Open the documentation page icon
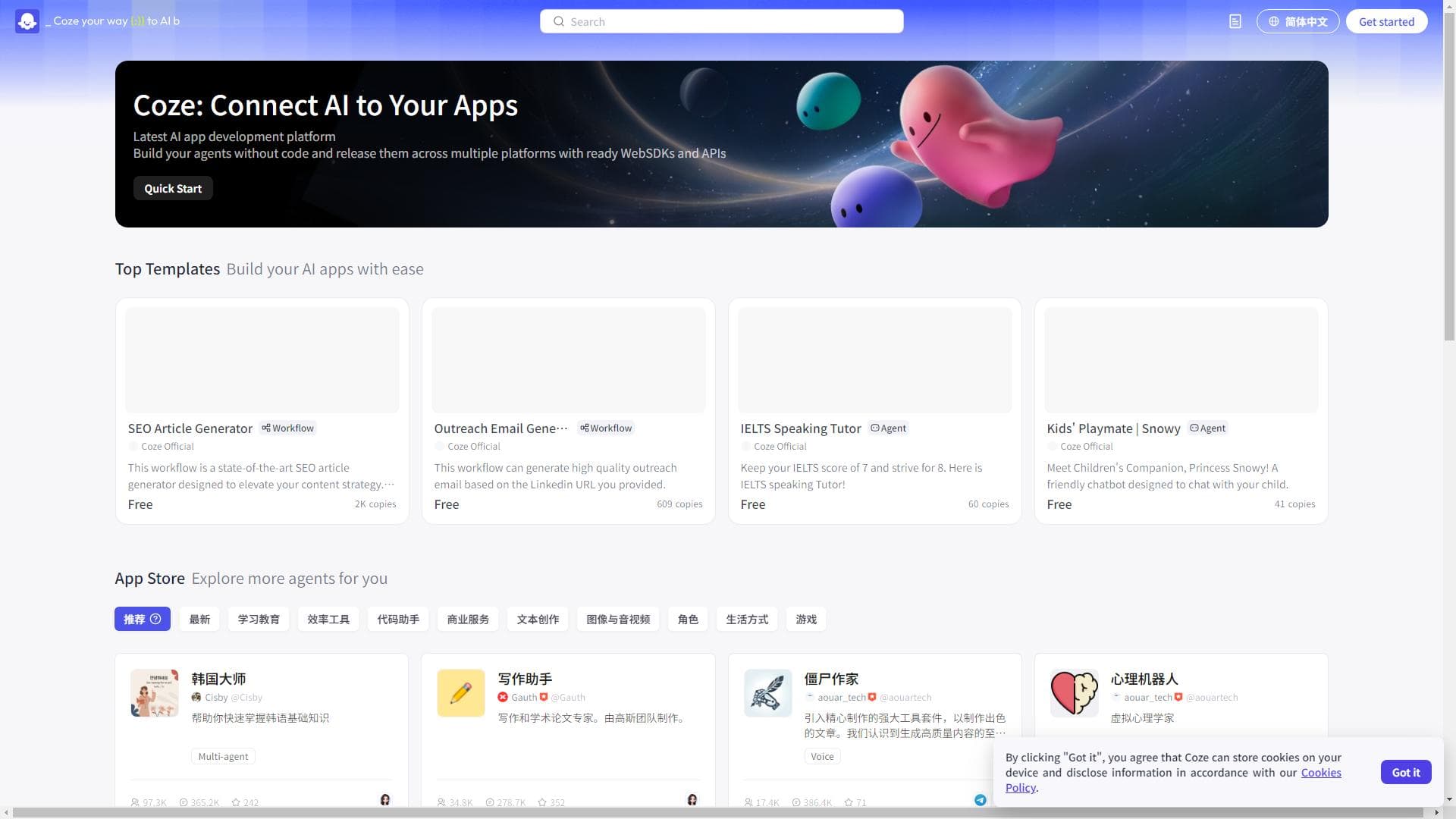The height and width of the screenshot is (819, 1456). [x=1235, y=21]
